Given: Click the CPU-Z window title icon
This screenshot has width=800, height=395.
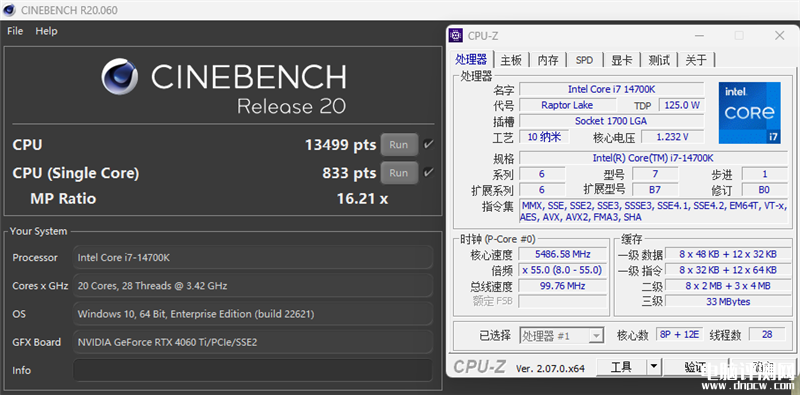Looking at the screenshot, I should pyautogui.click(x=456, y=35).
